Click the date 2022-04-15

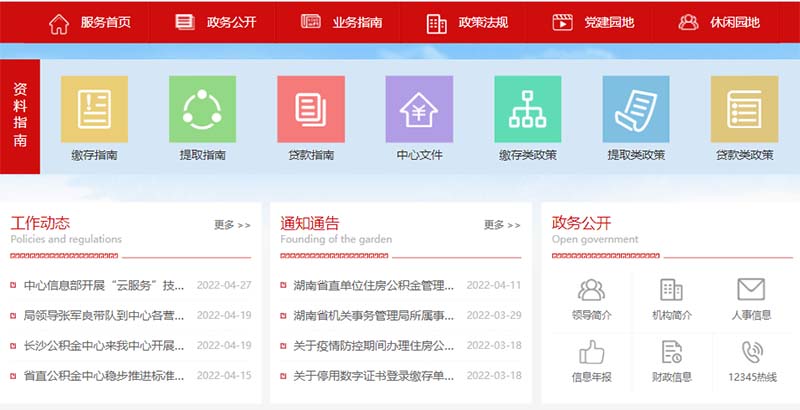click(x=224, y=376)
